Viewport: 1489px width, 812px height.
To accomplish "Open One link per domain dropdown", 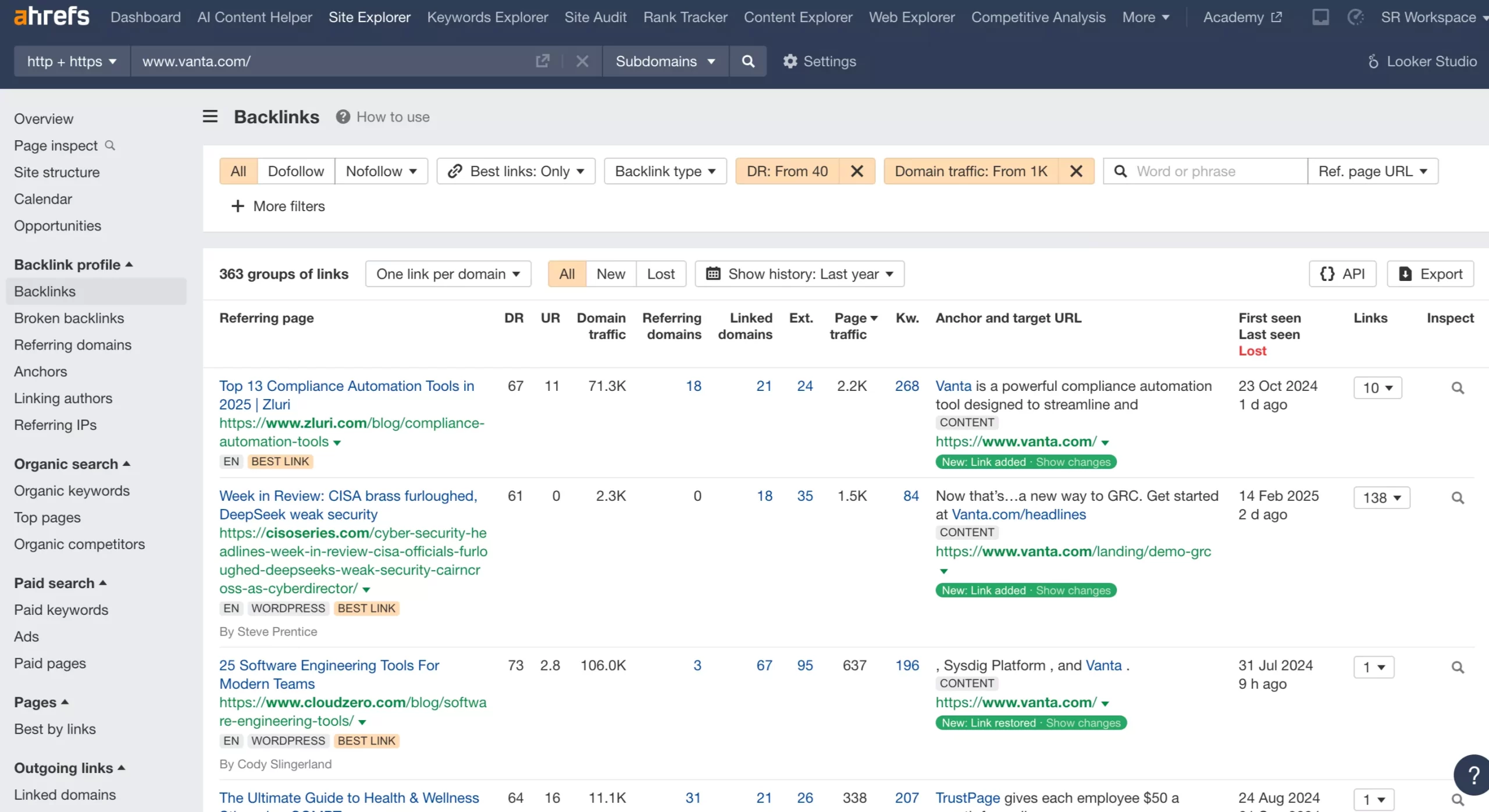I will (x=448, y=274).
